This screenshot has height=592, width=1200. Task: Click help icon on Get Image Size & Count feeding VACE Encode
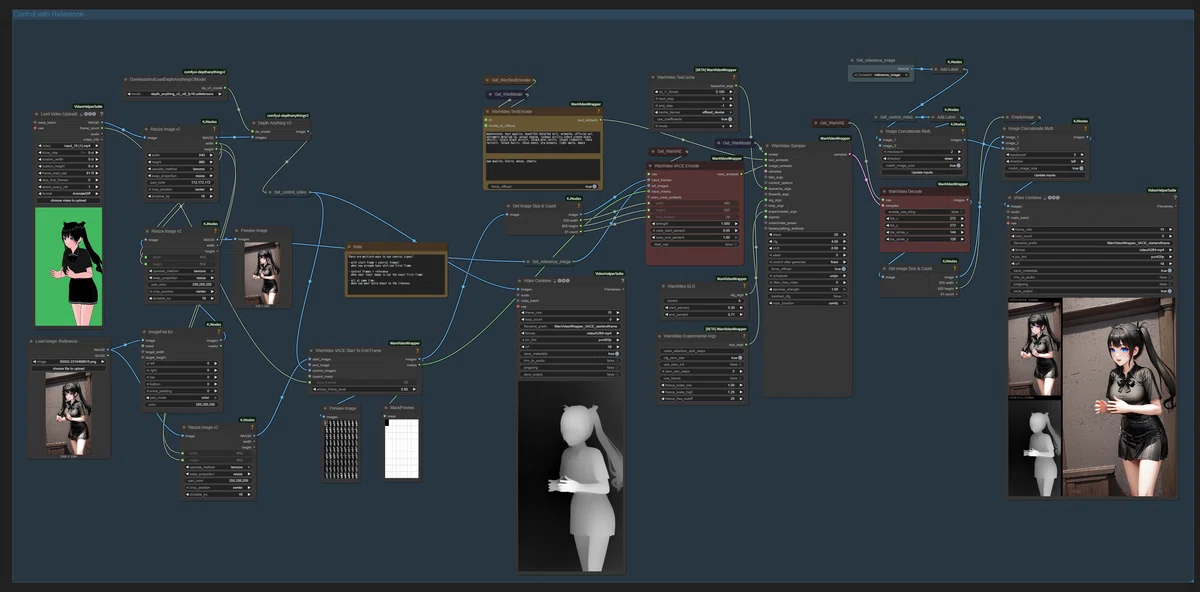pyautogui.click(x=579, y=206)
